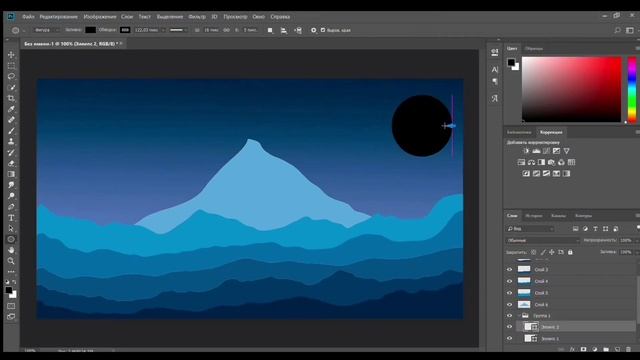This screenshot has height=360, width=640.
Task: Hide layer Слой 5
Action: [x=509, y=293]
